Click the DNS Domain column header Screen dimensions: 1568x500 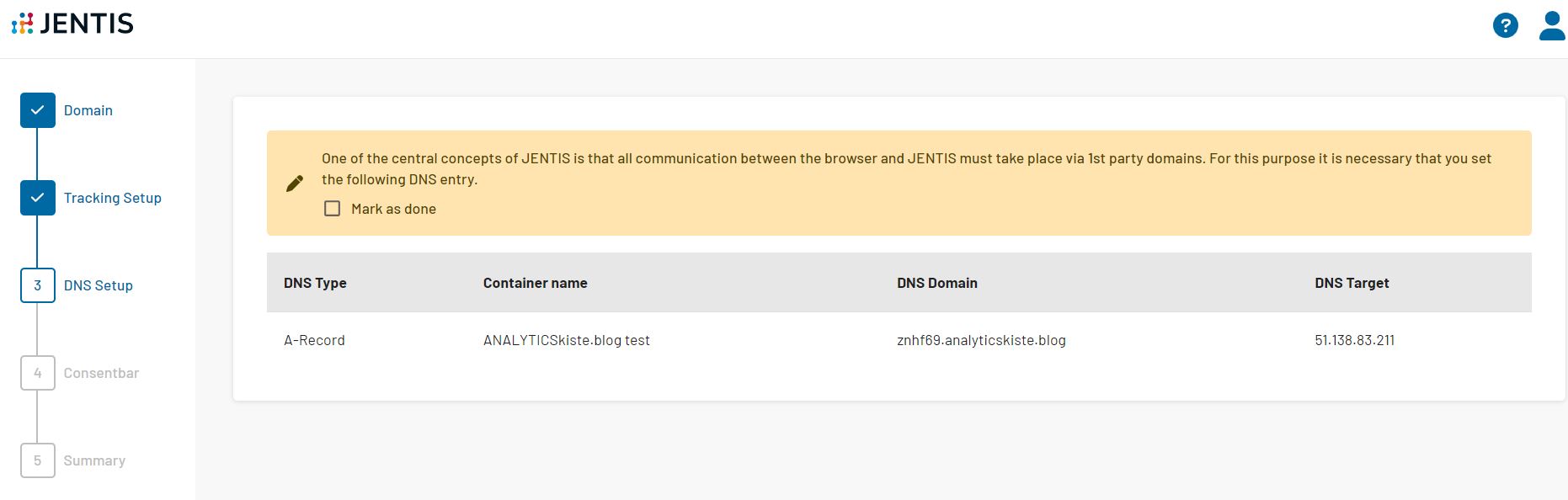pos(937,283)
